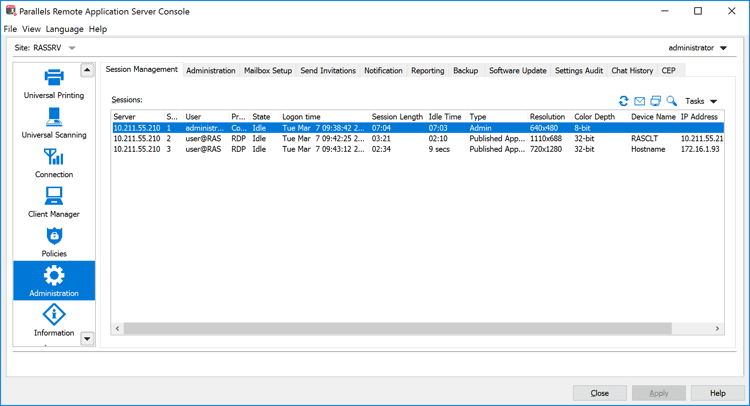The width and height of the screenshot is (750, 406).
Task: Select session with resolution 720x1280
Action: 418,149
